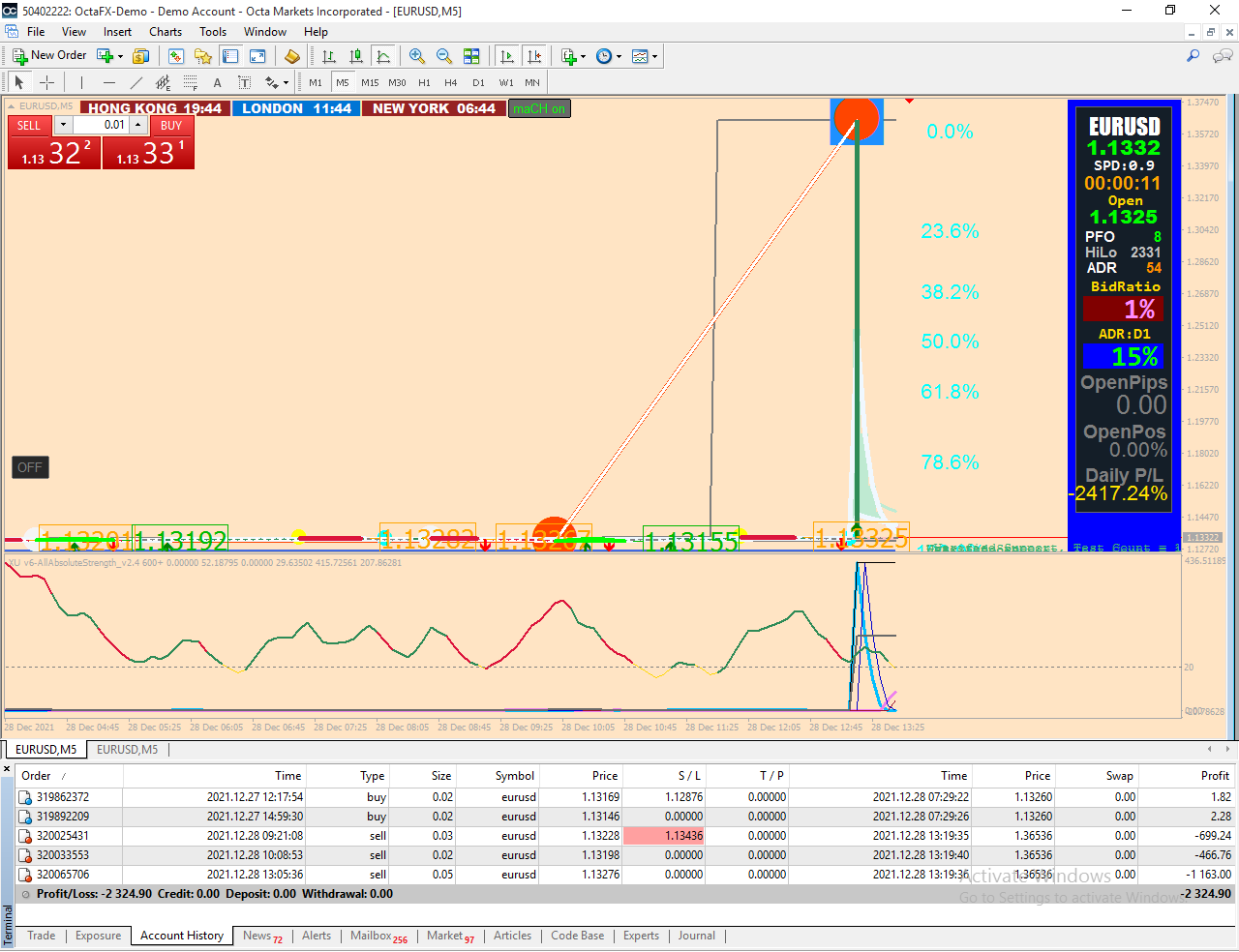Switch to the Journal terminal tab
Screen dimensions: 1239x952
click(696, 936)
